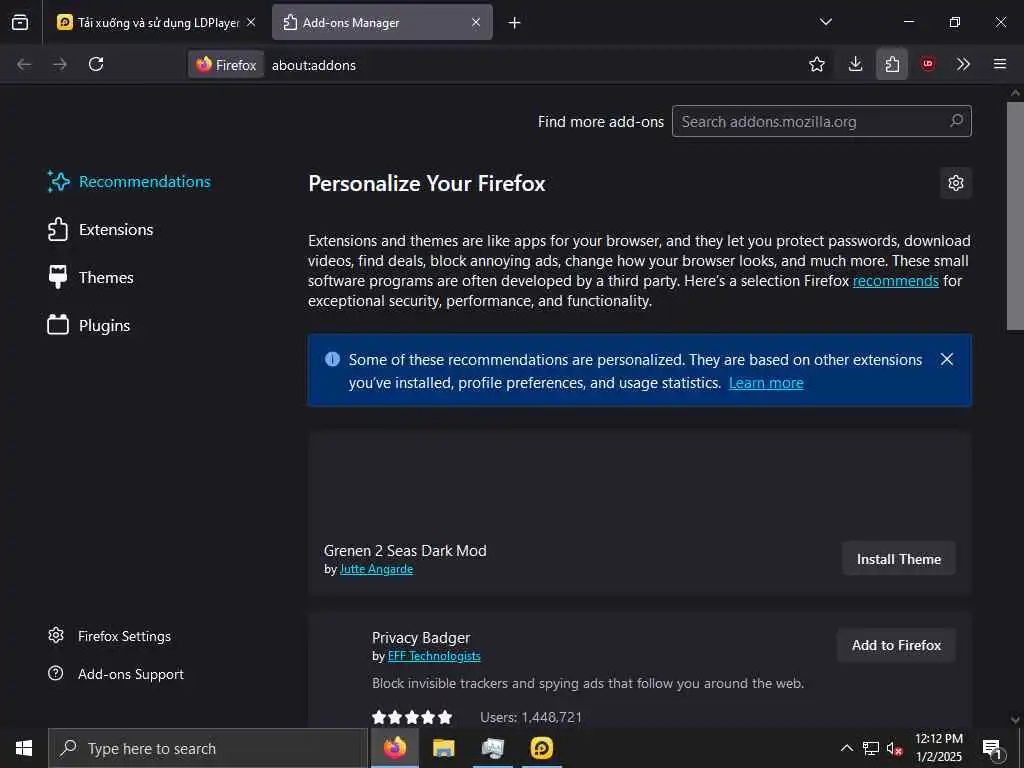Image resolution: width=1024 pixels, height=768 pixels.
Task: Open the Extensions category
Action: click(101, 230)
